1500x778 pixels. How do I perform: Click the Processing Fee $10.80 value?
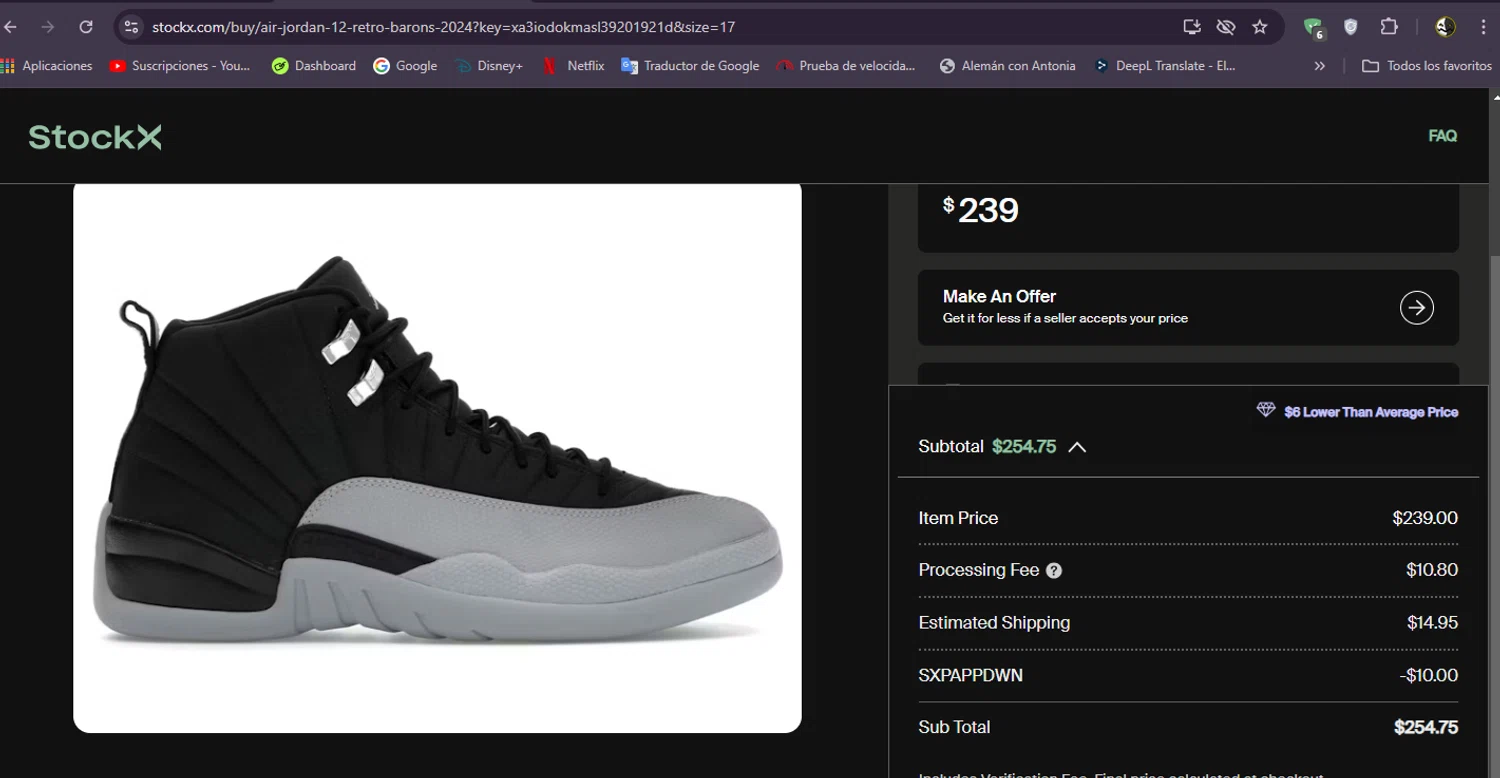pyautogui.click(x=1432, y=570)
